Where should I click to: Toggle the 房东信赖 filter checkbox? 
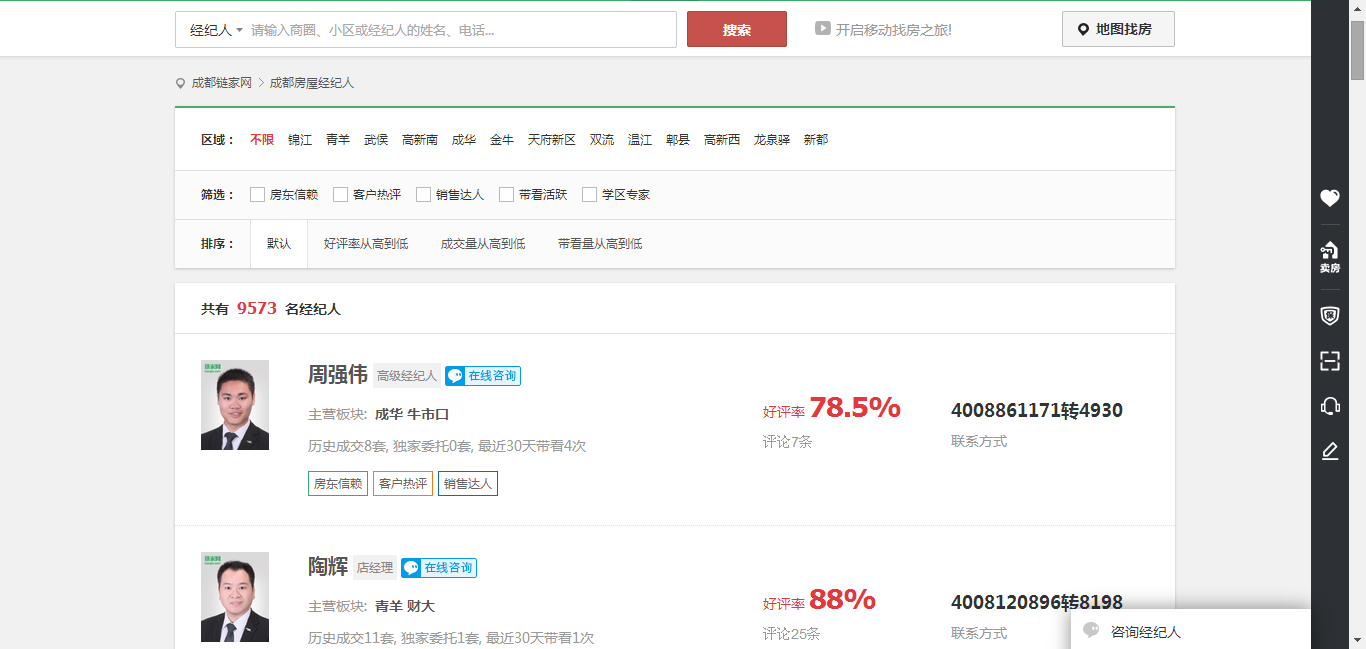[257, 195]
